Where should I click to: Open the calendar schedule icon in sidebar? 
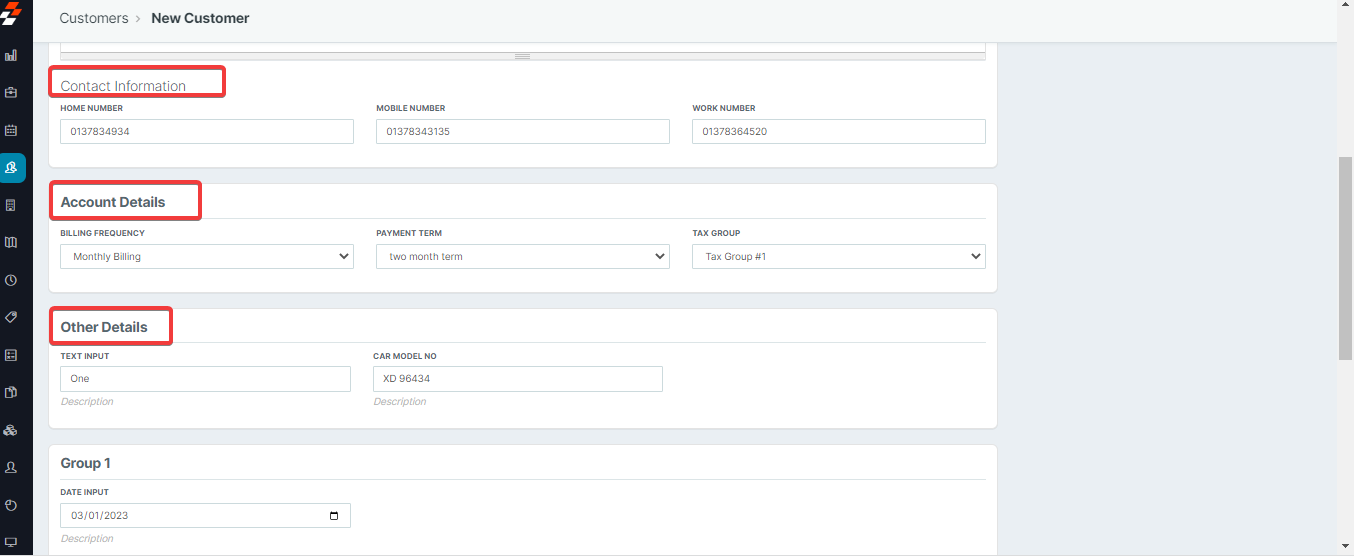point(11,130)
